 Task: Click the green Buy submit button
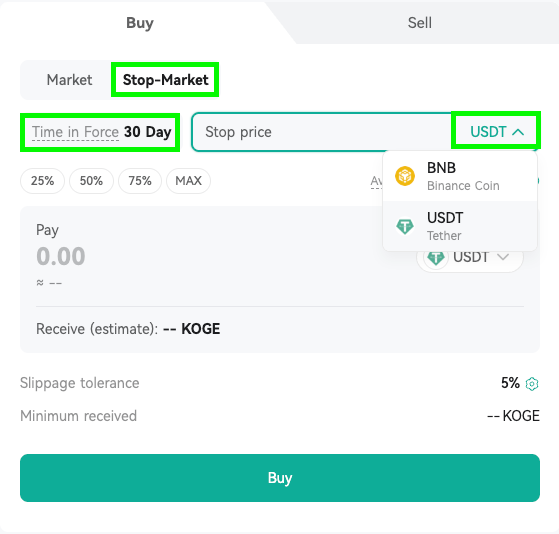(280, 478)
